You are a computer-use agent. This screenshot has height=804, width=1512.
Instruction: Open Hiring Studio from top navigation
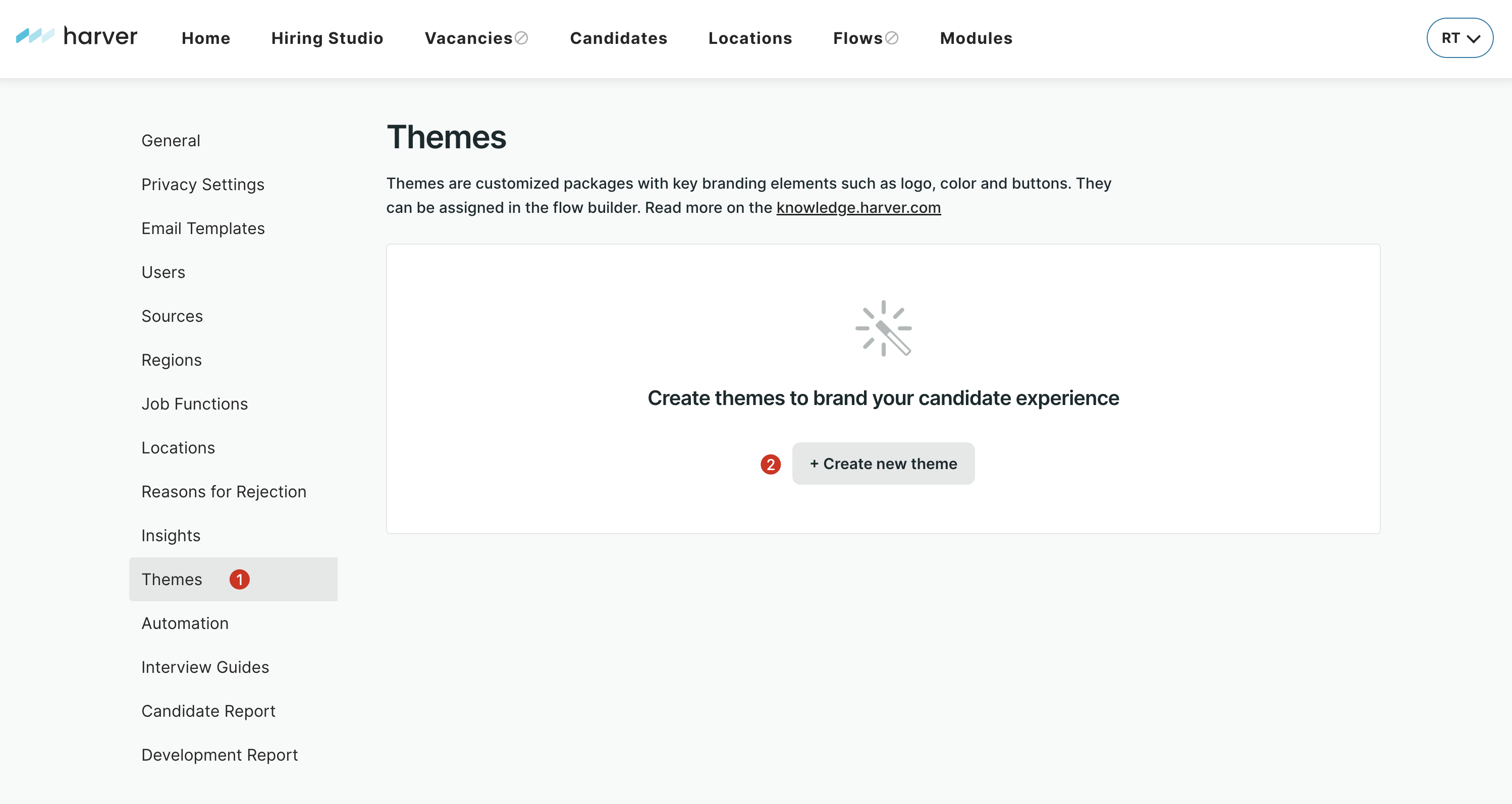point(327,38)
